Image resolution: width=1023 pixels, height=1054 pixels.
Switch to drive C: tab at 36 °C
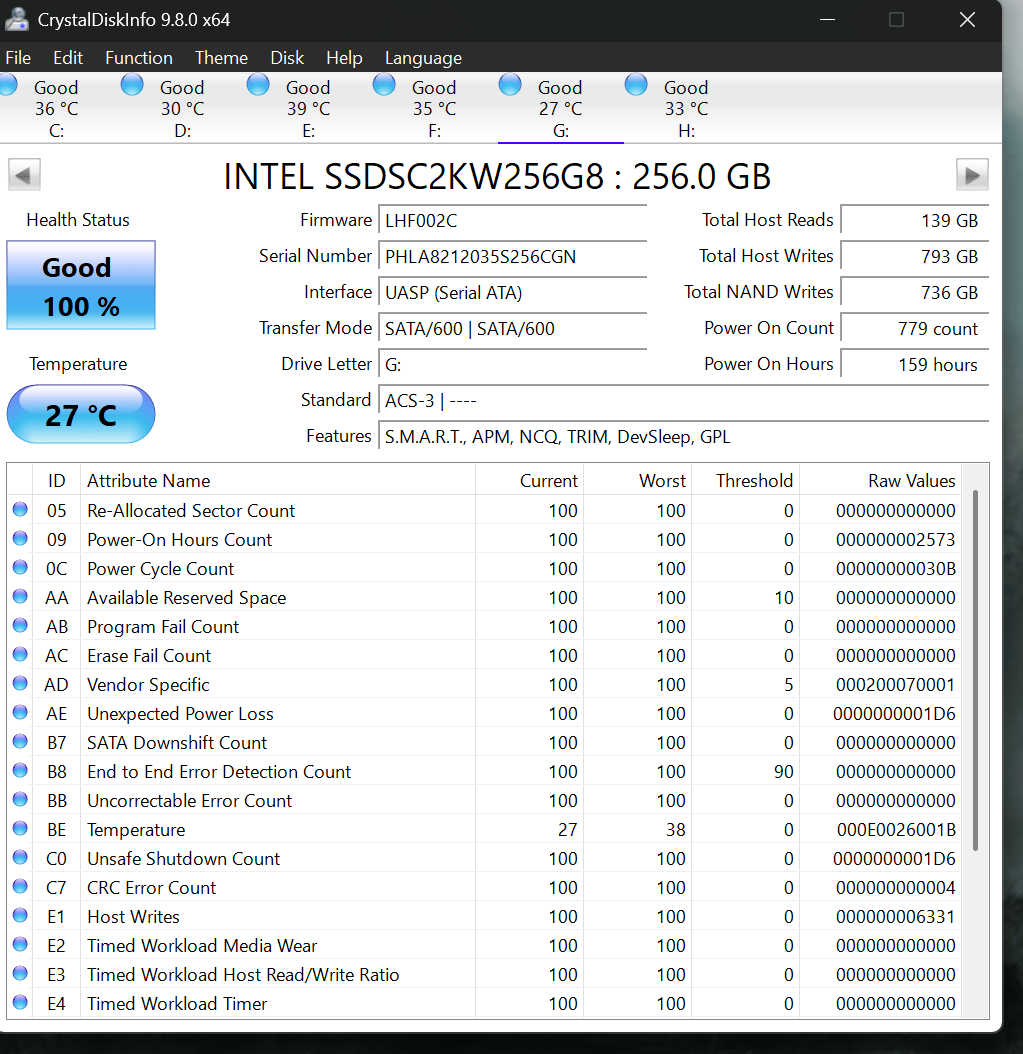56,108
